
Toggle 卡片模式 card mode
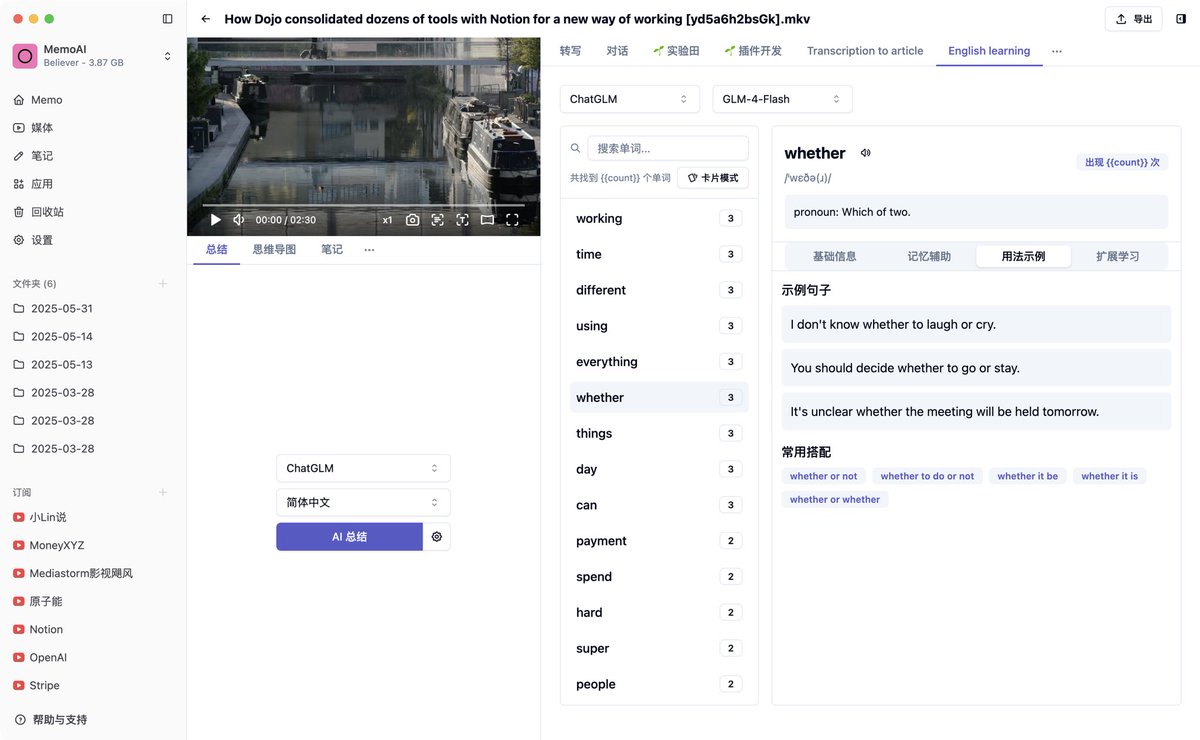[713, 178]
